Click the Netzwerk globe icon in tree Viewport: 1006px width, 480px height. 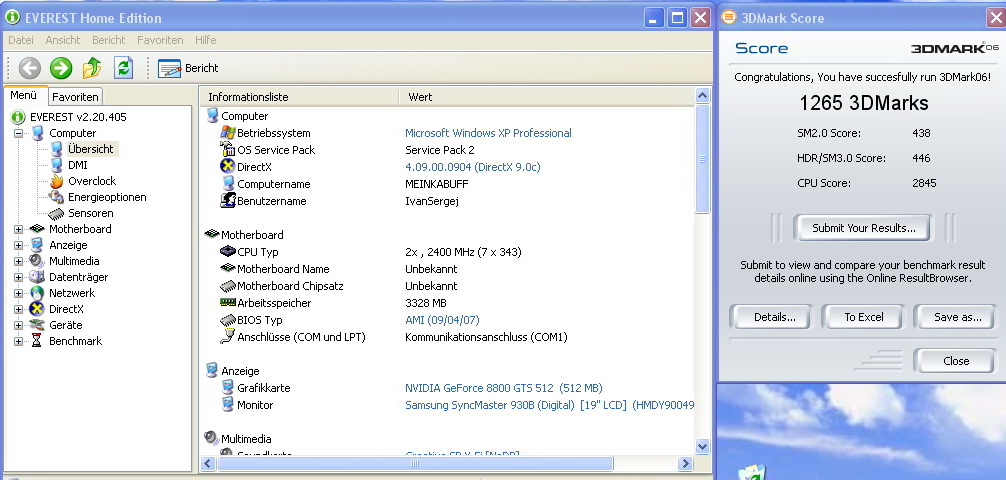coord(37,293)
